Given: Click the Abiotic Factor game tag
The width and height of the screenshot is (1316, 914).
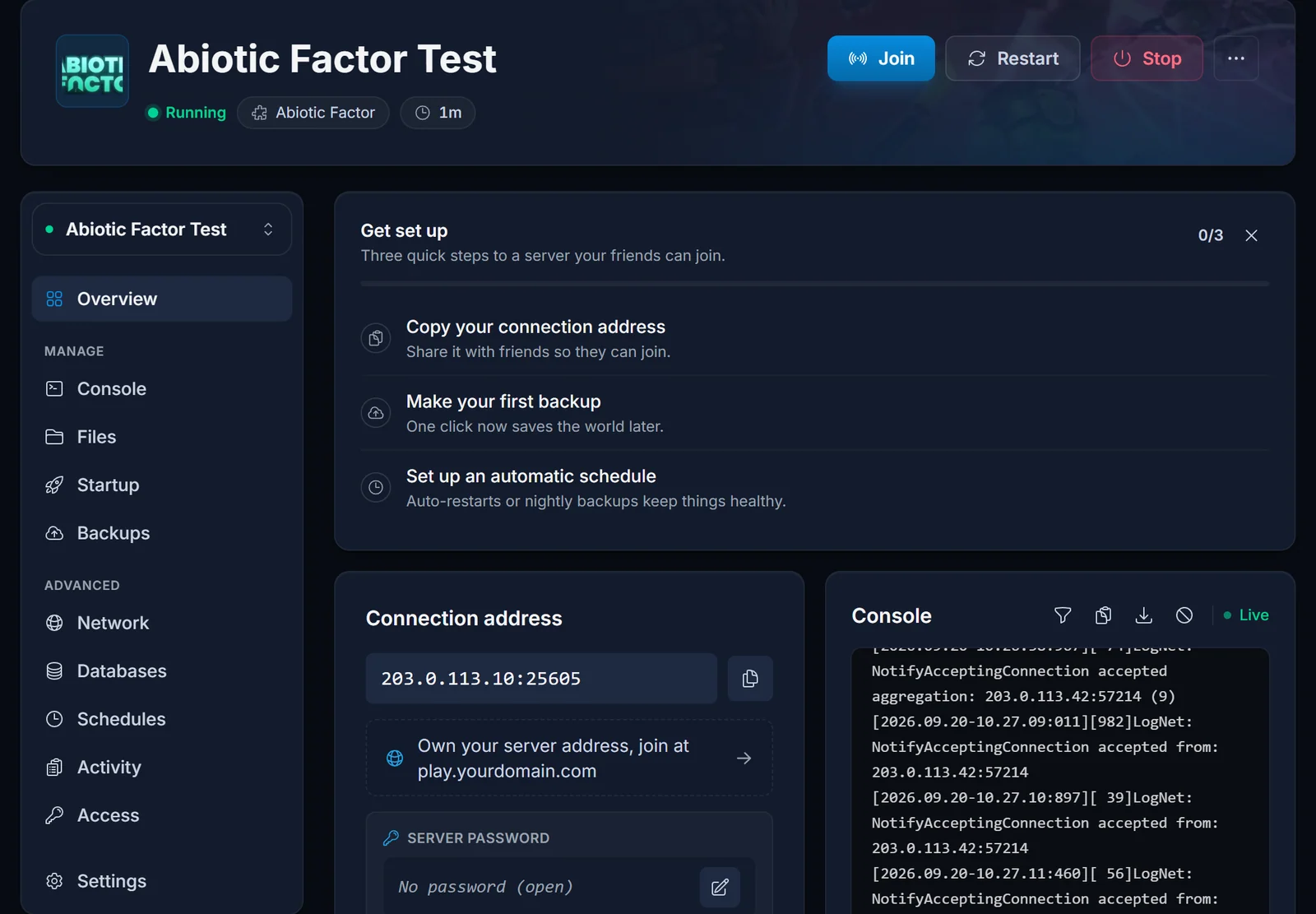Looking at the screenshot, I should pyautogui.click(x=313, y=113).
